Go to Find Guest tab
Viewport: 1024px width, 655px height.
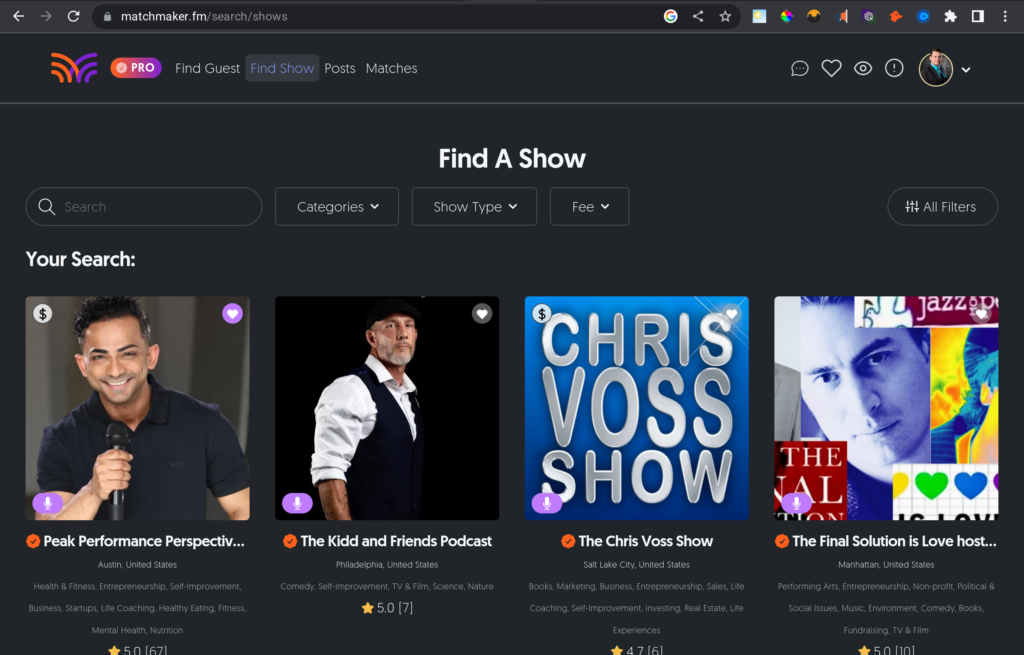click(207, 68)
